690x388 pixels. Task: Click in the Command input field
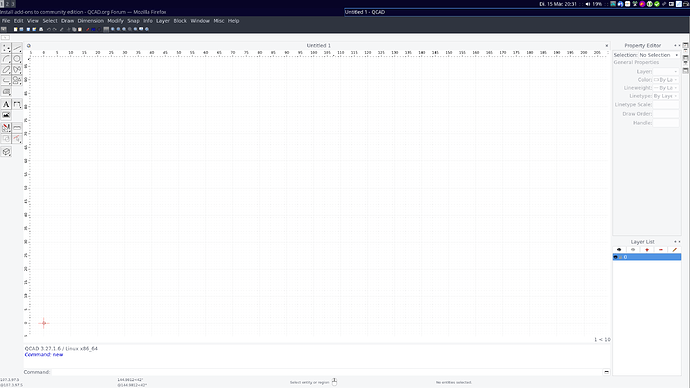327,372
